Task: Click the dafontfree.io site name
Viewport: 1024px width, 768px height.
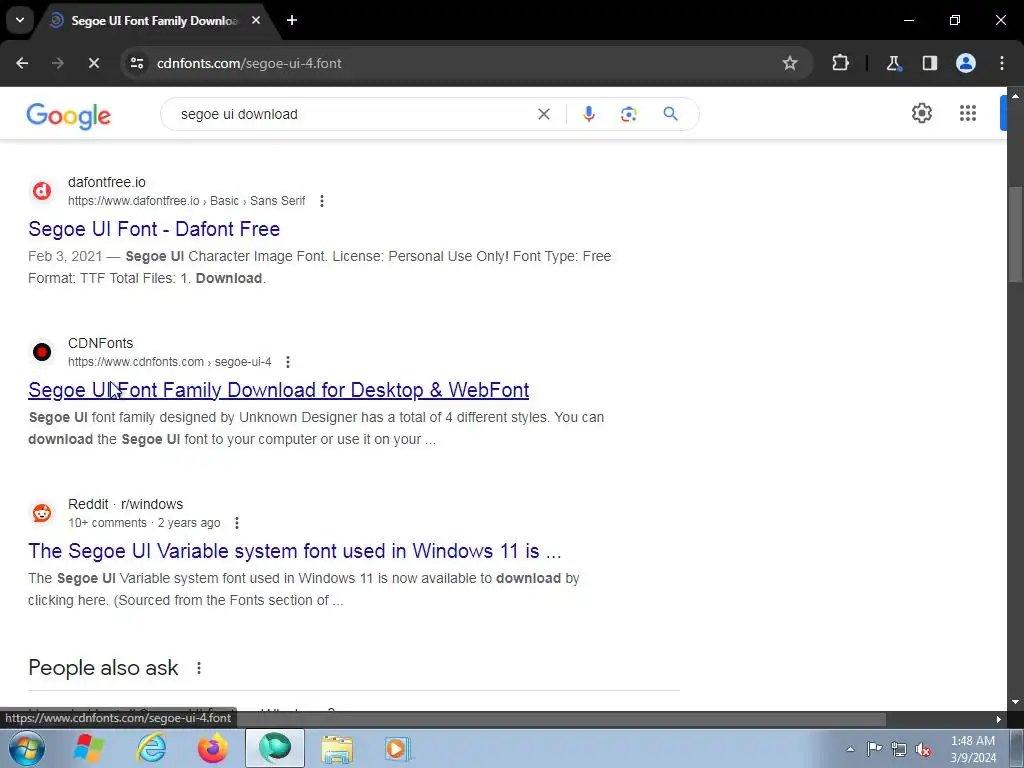Action: click(x=106, y=182)
